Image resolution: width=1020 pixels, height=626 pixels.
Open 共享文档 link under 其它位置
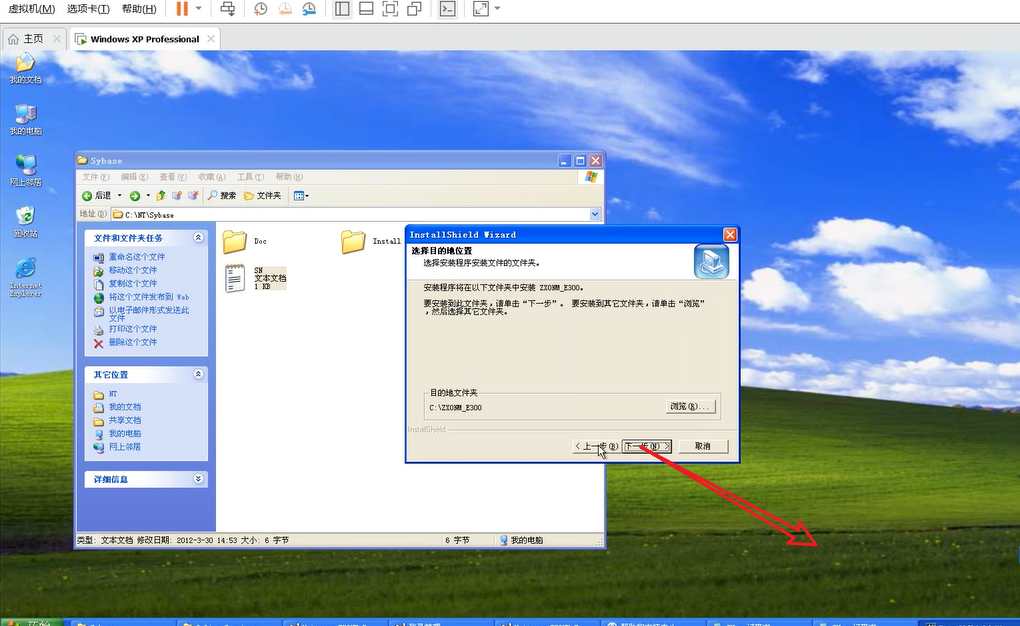pyautogui.click(x=124, y=420)
